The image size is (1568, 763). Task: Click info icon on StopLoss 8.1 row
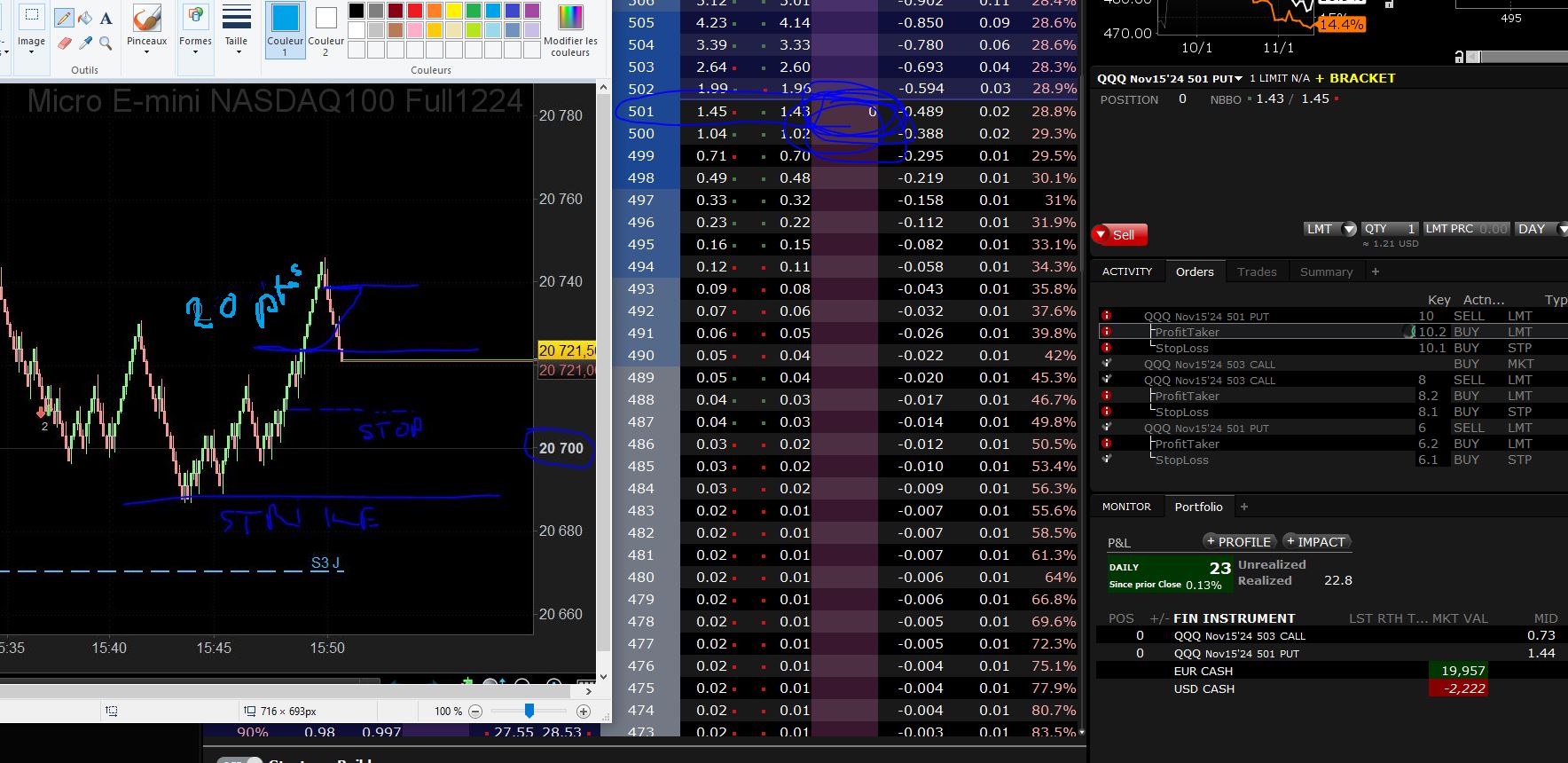tap(1106, 412)
